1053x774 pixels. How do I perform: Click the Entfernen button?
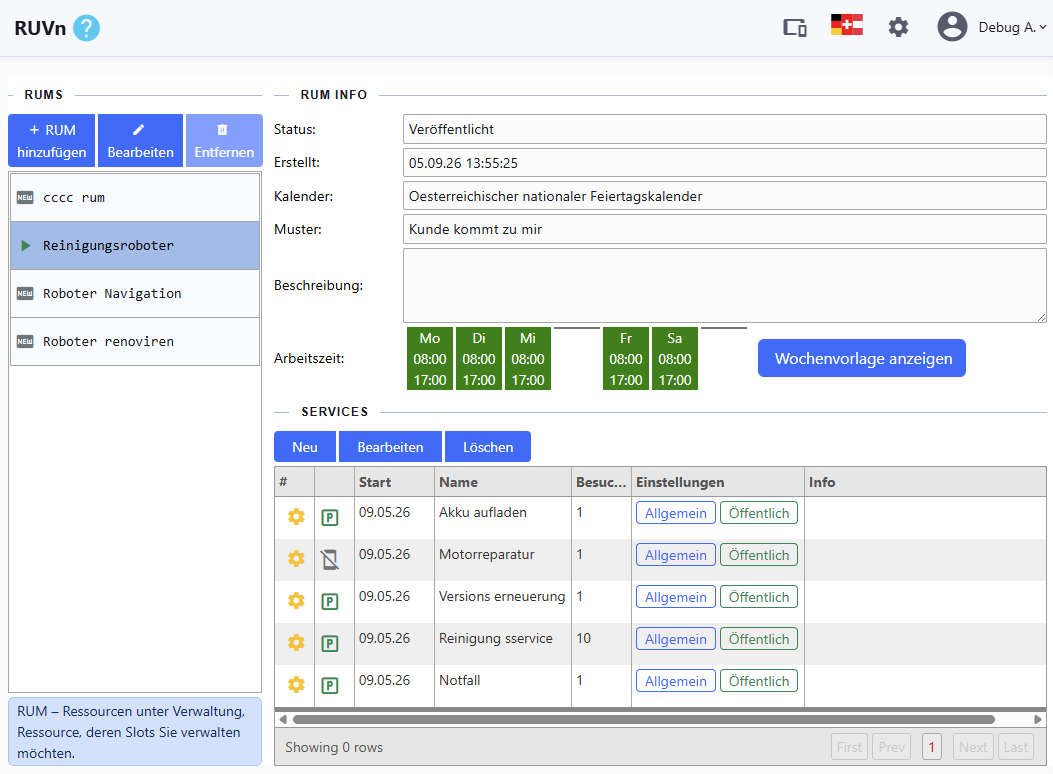coord(224,140)
